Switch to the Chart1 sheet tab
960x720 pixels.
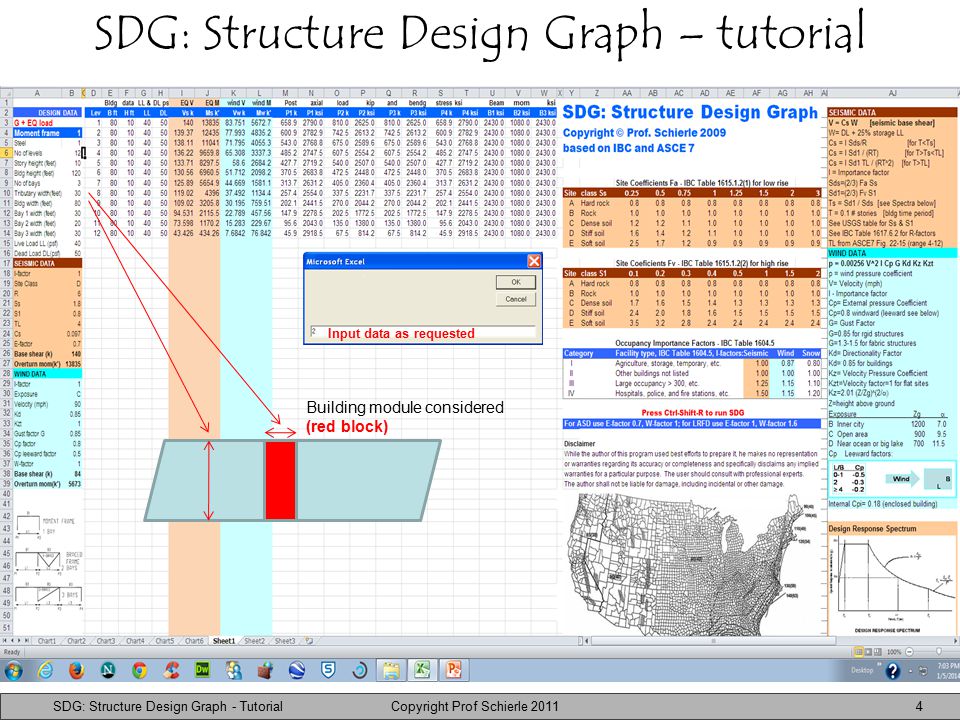(47, 641)
